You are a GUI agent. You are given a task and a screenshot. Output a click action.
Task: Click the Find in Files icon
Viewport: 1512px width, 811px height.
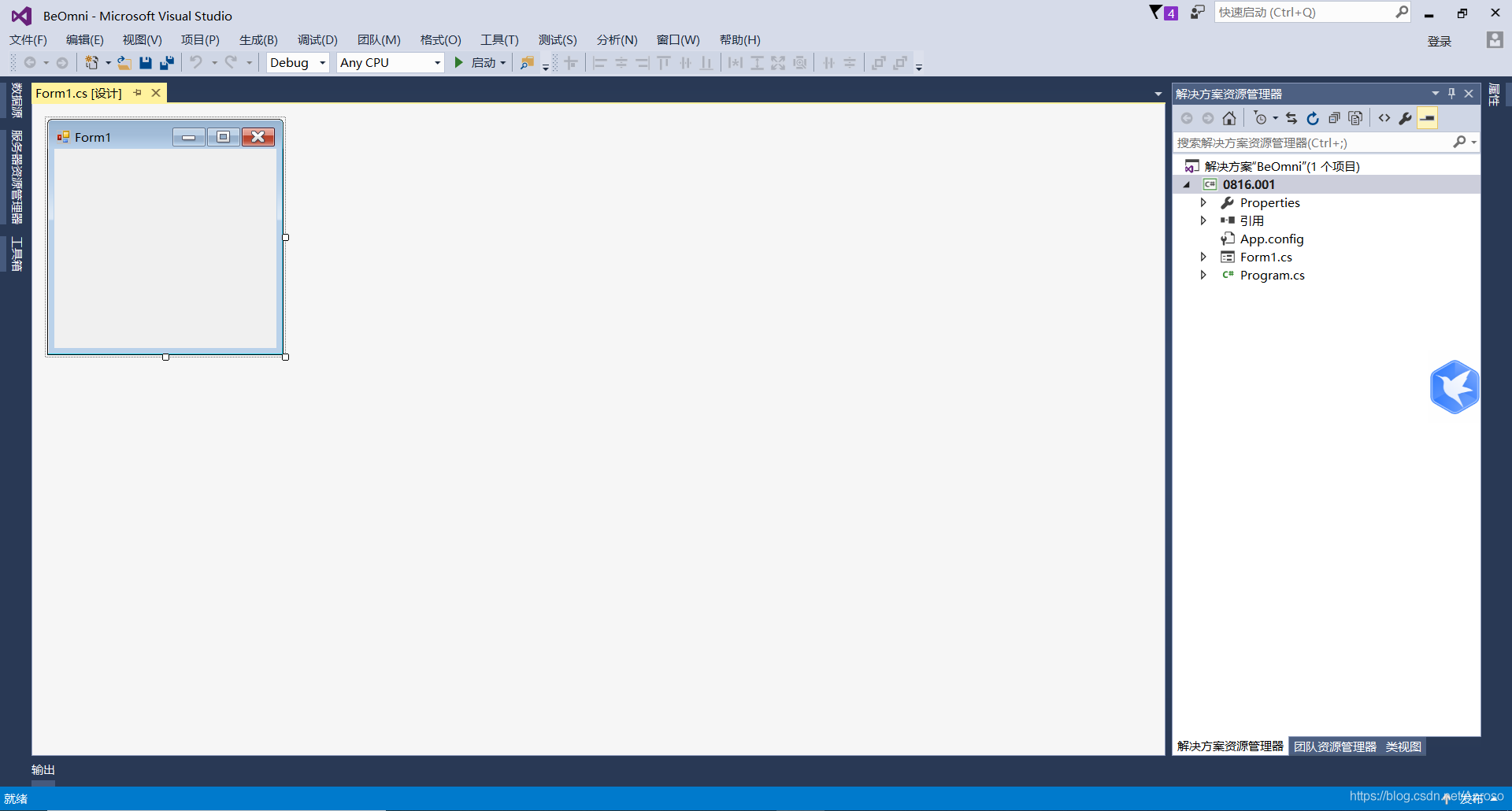click(x=527, y=63)
